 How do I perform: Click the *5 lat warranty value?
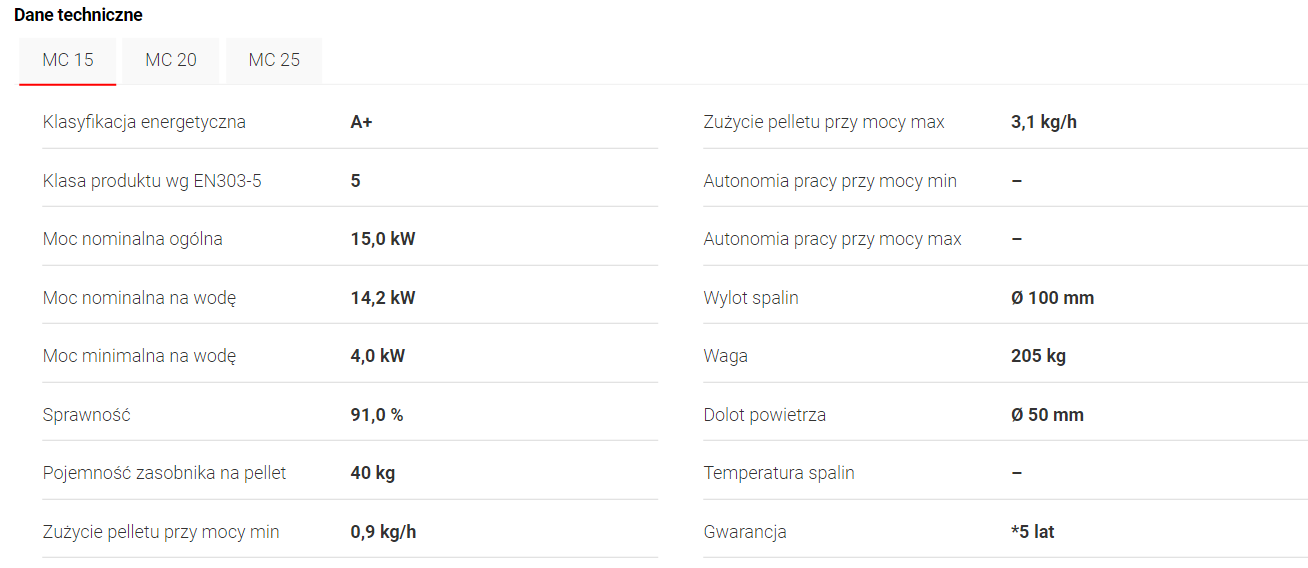1033,532
